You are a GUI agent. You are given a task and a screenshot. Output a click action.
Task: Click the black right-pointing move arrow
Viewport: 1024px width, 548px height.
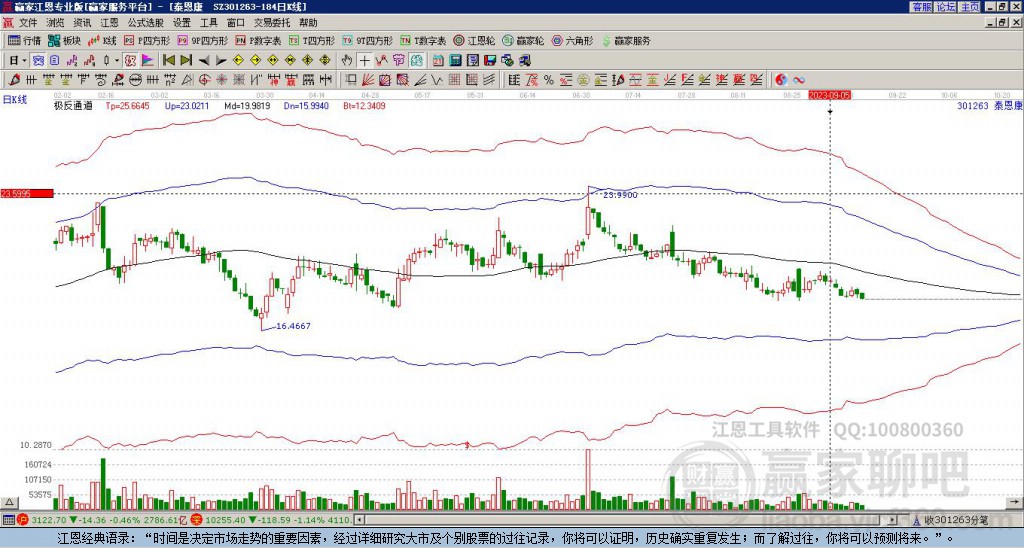coord(221,61)
